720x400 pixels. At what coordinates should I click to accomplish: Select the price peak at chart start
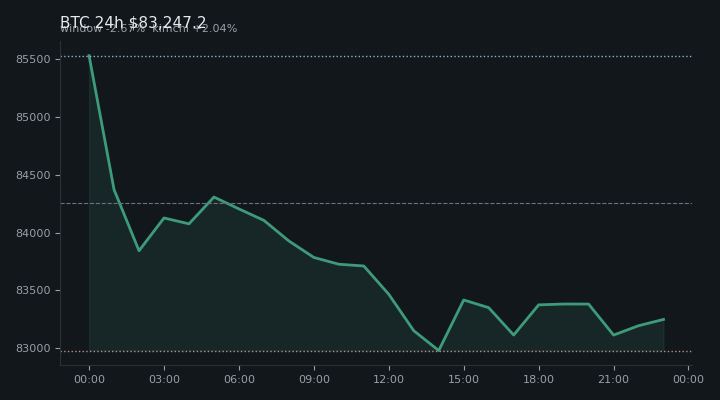pos(89,55)
